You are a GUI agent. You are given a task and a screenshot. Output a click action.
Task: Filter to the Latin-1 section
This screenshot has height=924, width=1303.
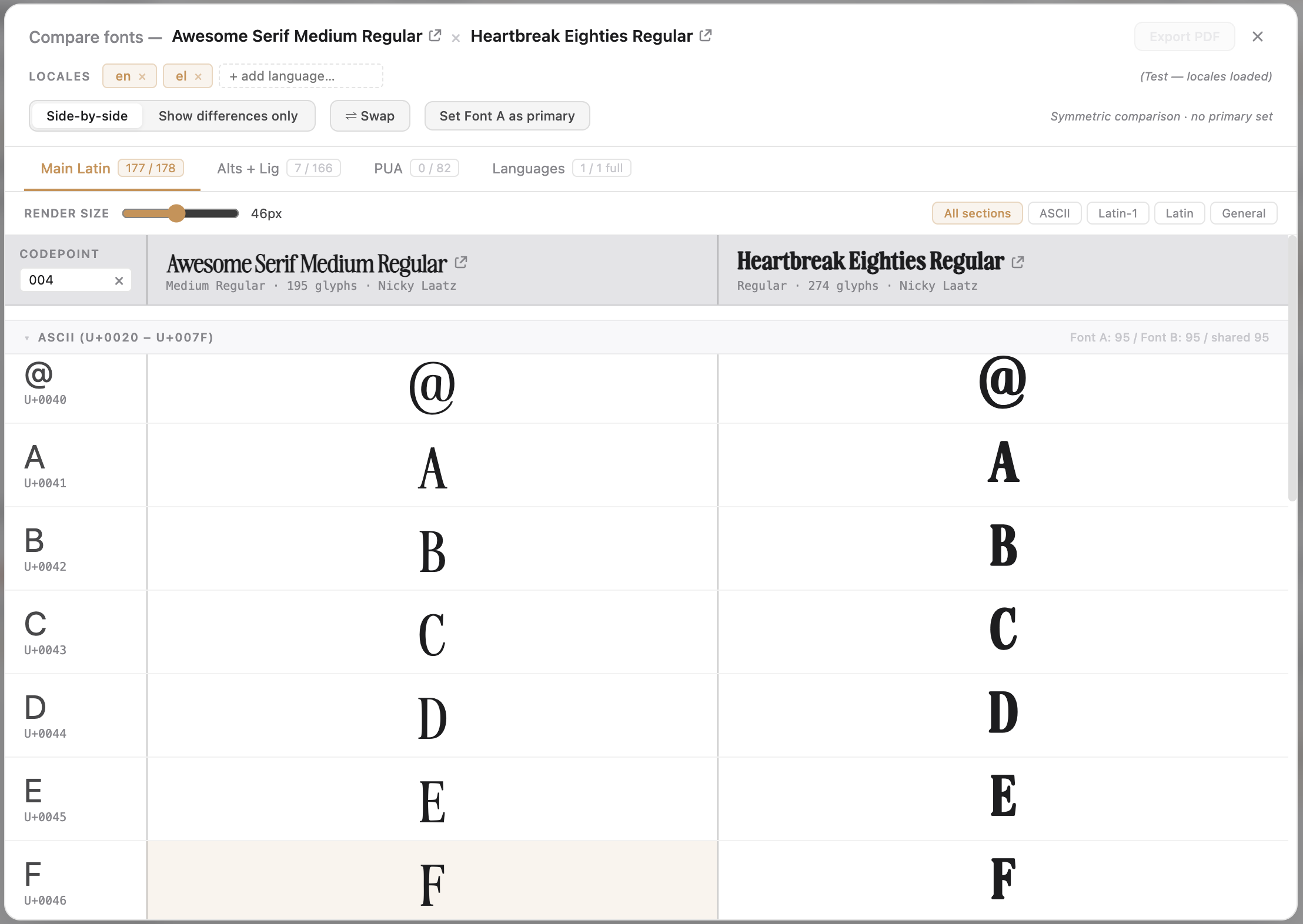click(x=1118, y=213)
